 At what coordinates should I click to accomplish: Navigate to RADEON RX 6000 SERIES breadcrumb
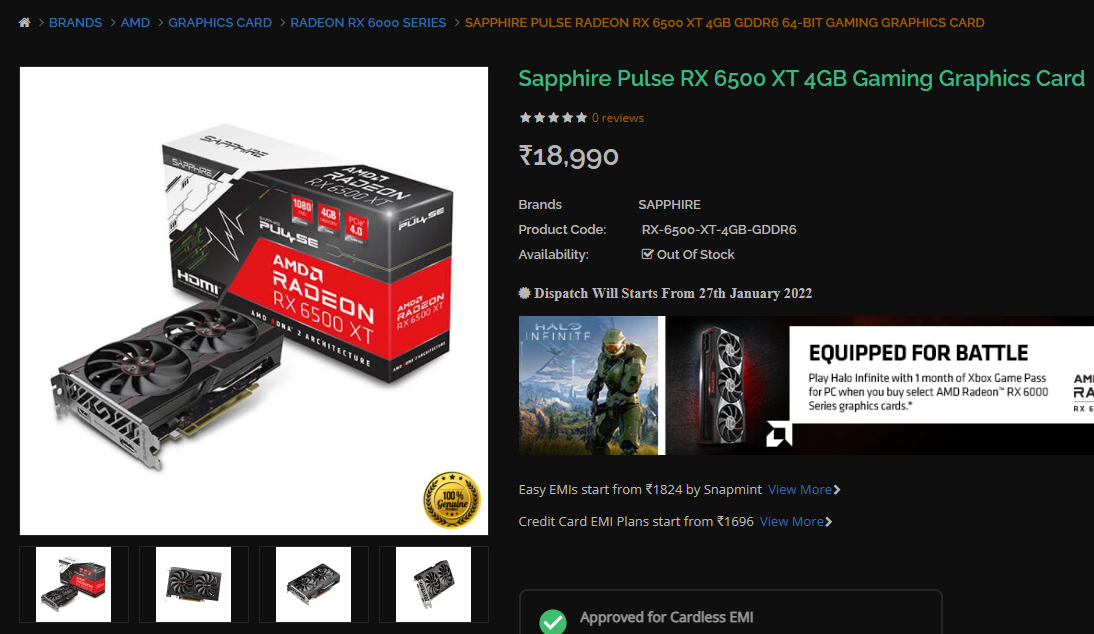point(368,22)
